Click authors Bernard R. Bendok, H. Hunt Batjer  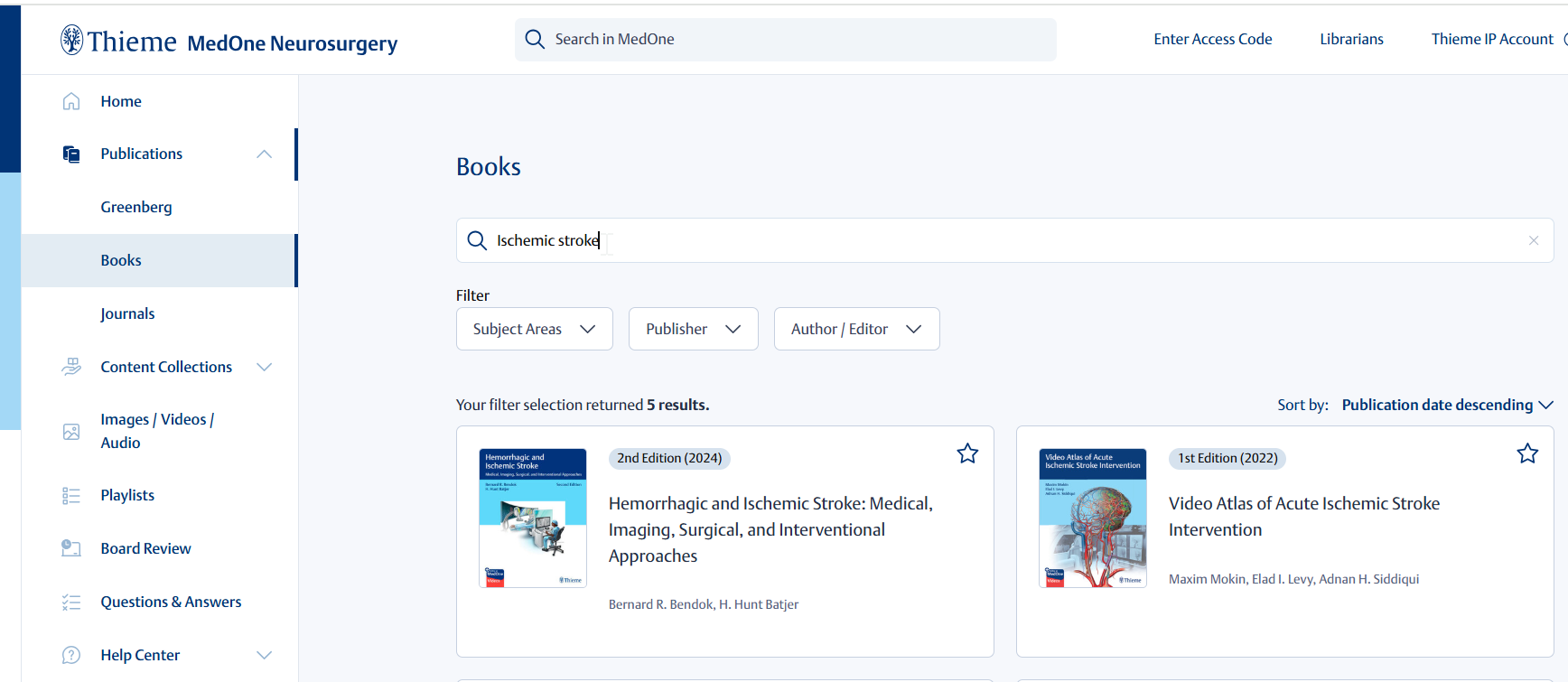tap(704, 604)
